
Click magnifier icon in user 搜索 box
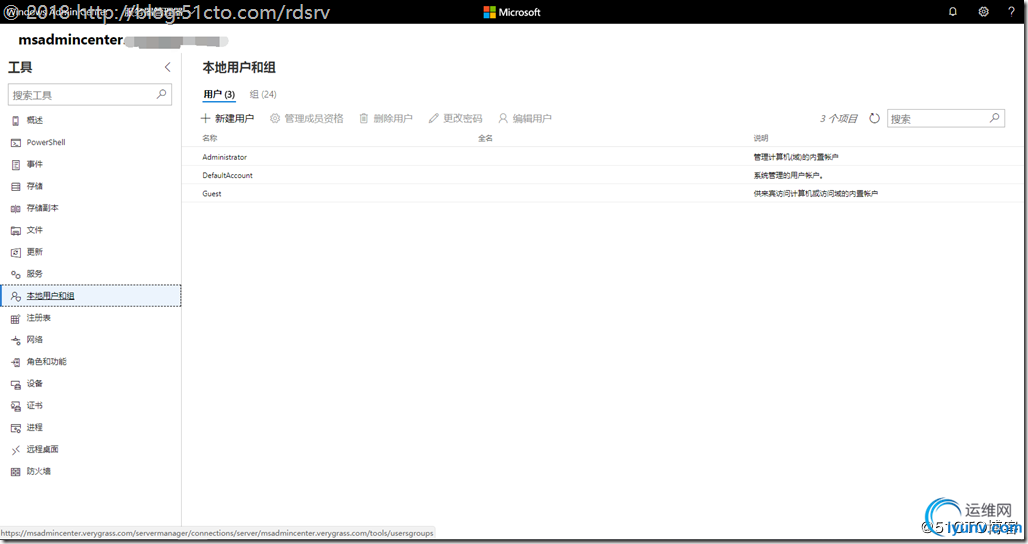[x=995, y=118]
